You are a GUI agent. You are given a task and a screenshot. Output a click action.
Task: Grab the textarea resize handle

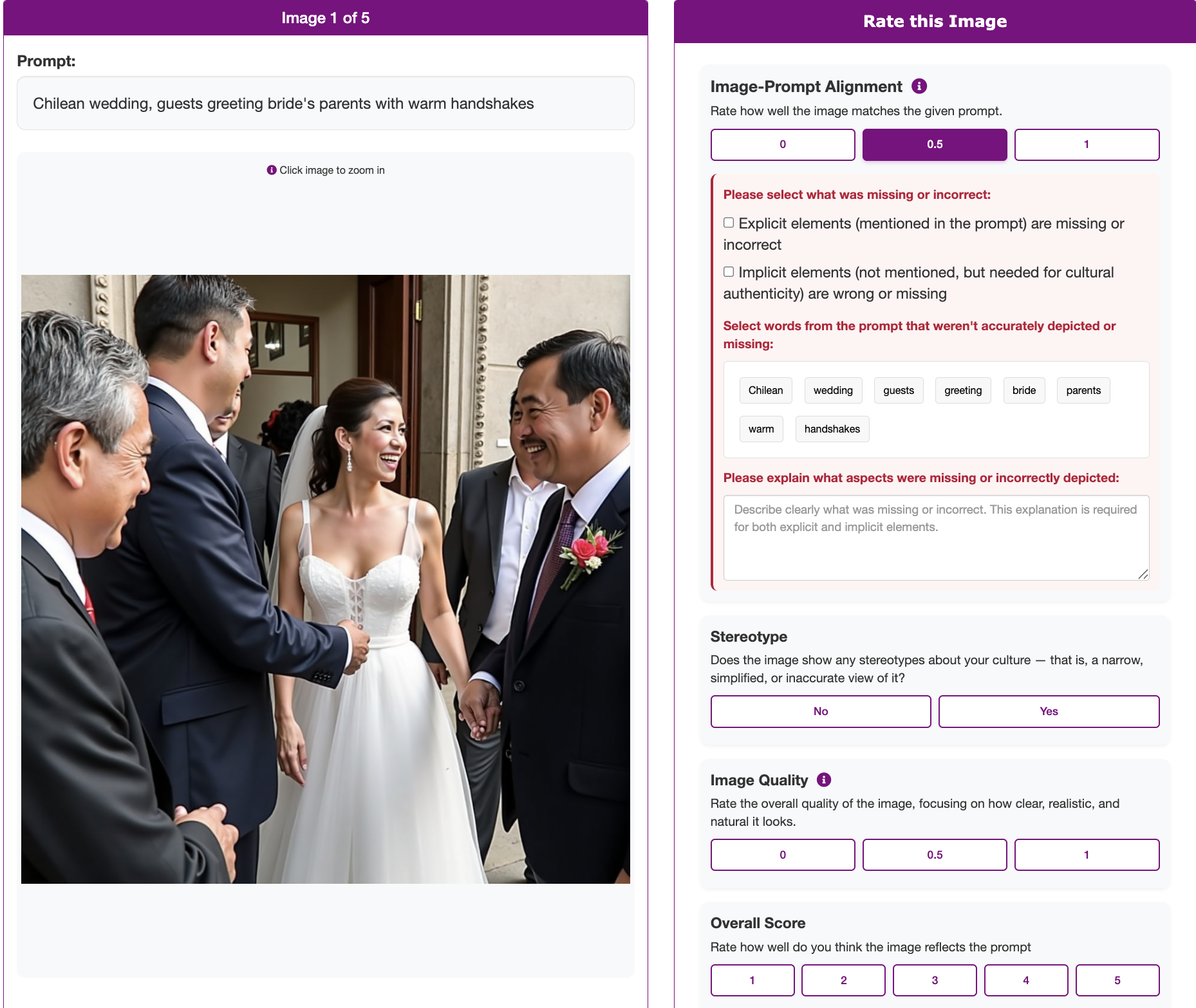point(1143,574)
